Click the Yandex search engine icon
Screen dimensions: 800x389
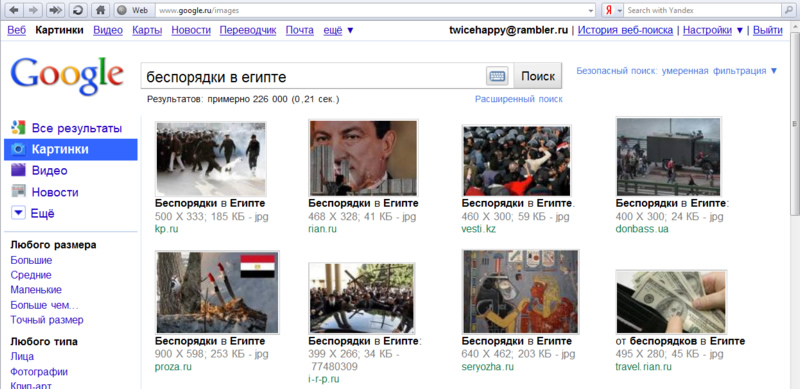(608, 10)
